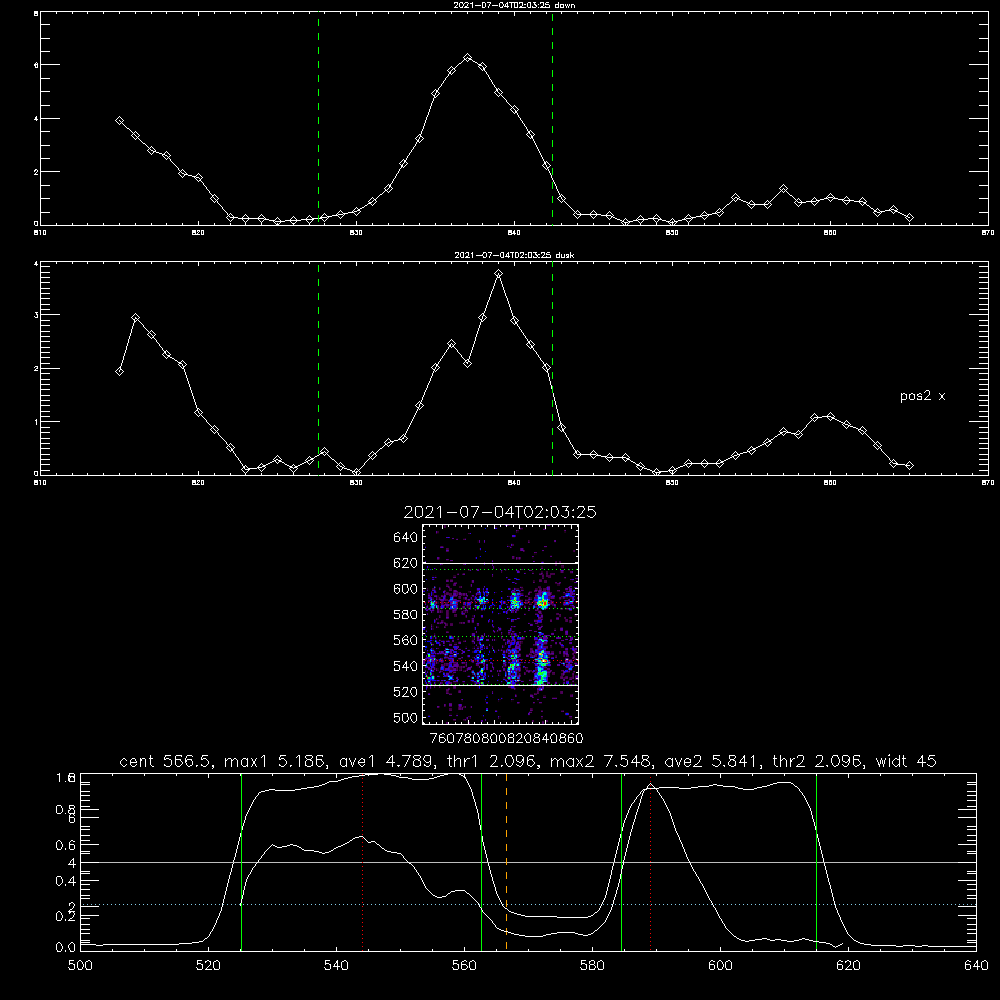Viewport: 1000px width, 1000px height.
Task: Click the left green dashed line in dawn plot
Action: (x=318, y=119)
